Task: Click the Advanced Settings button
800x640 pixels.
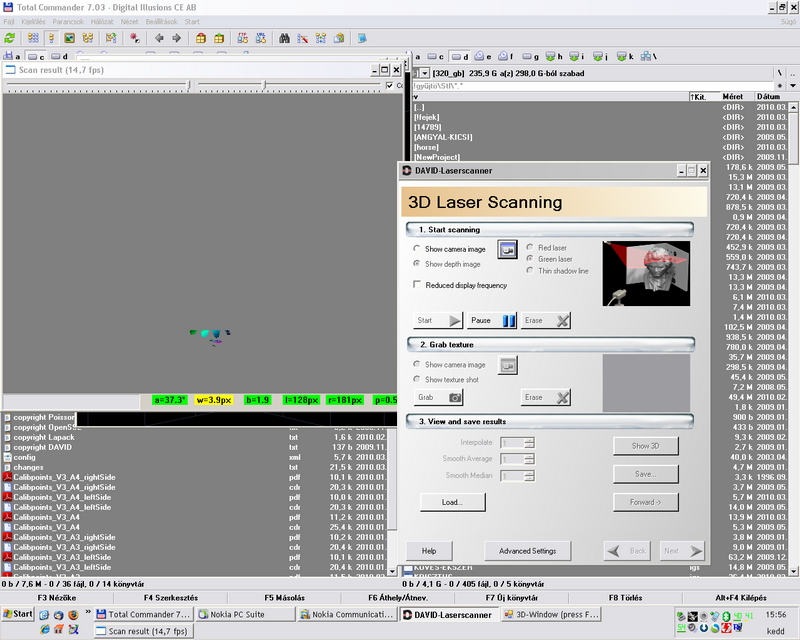Action: pos(527,551)
